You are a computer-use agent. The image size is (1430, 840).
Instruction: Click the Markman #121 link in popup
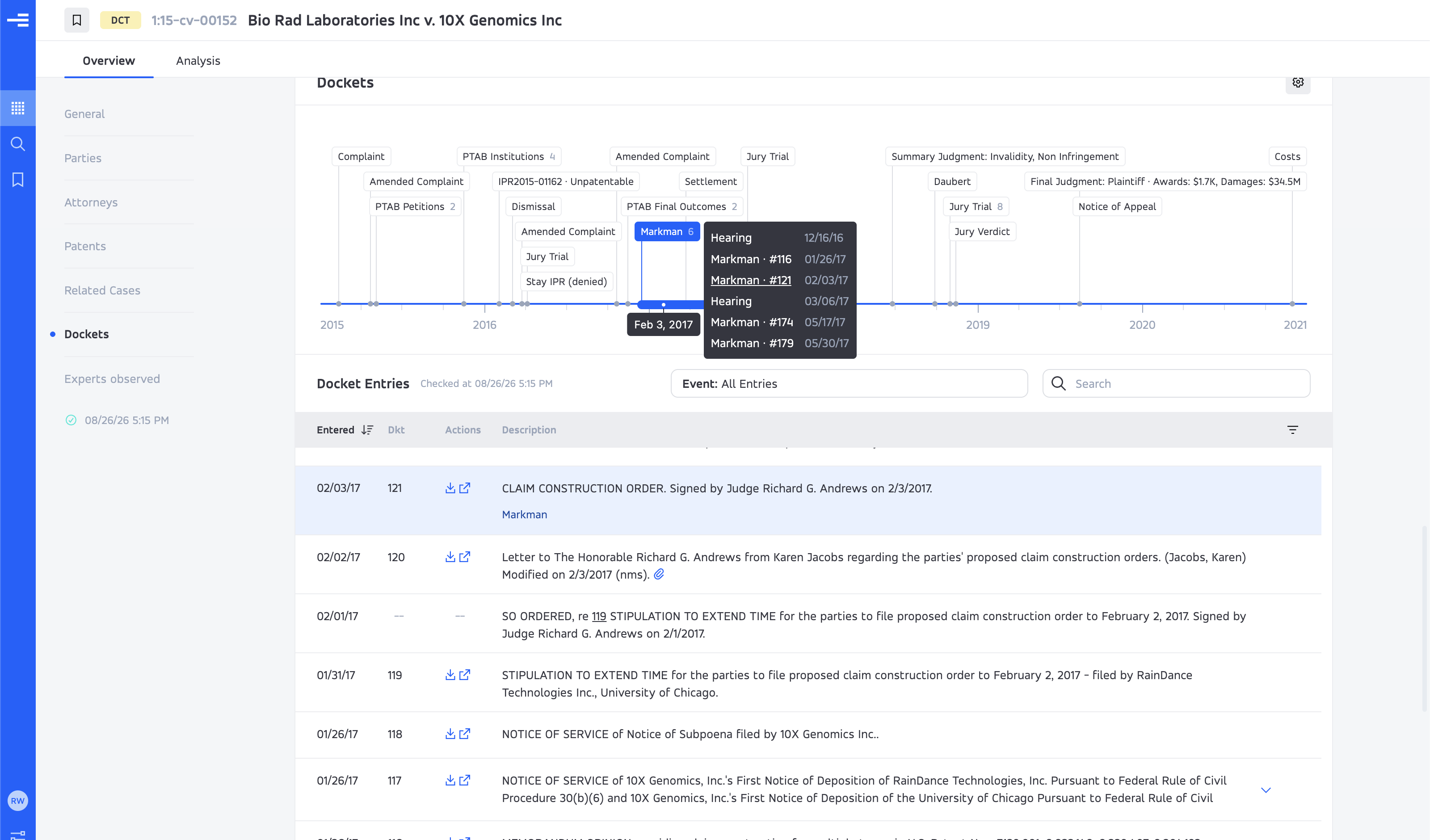[750, 281]
